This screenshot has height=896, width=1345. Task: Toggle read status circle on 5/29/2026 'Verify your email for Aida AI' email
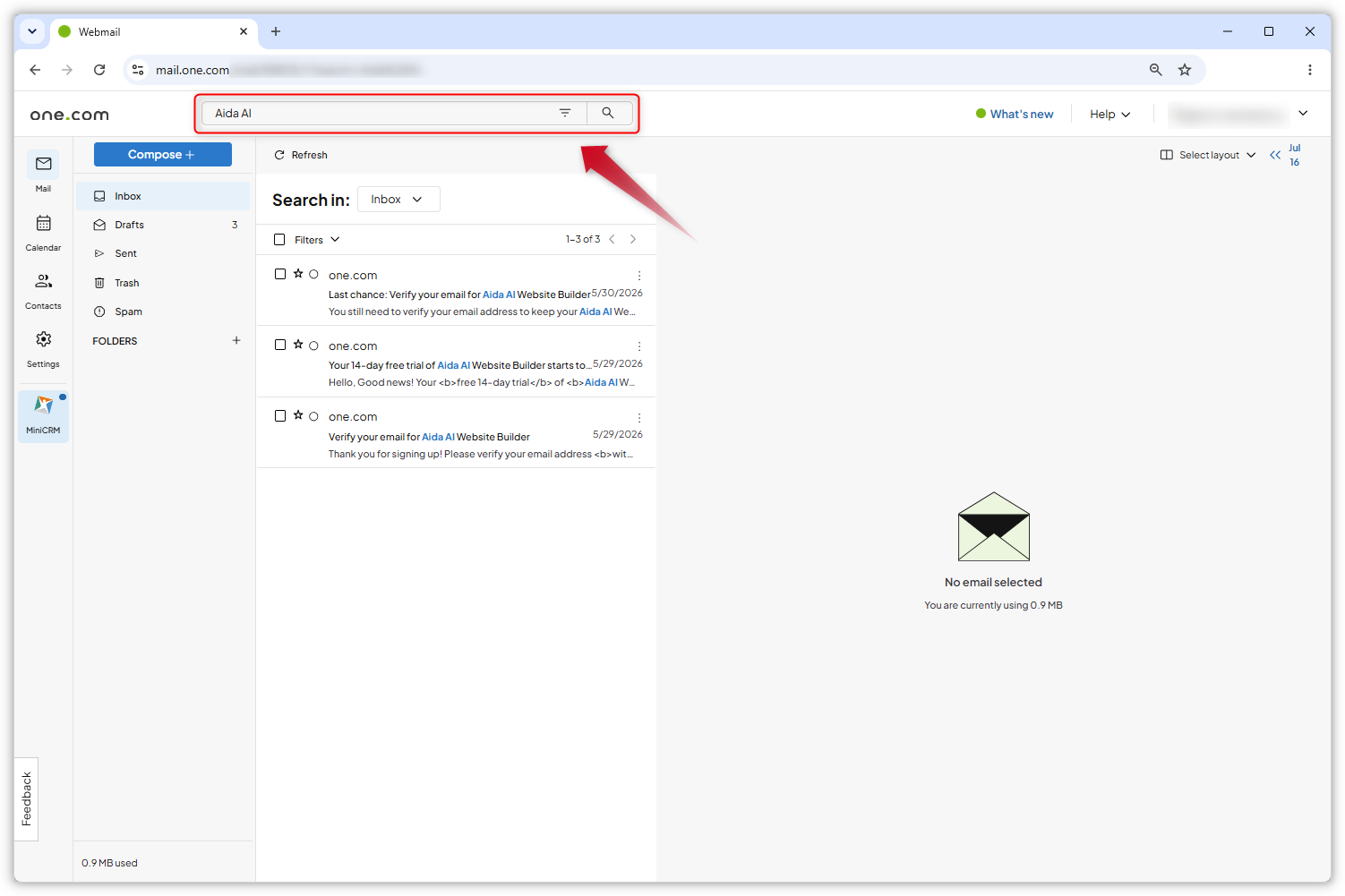313,416
